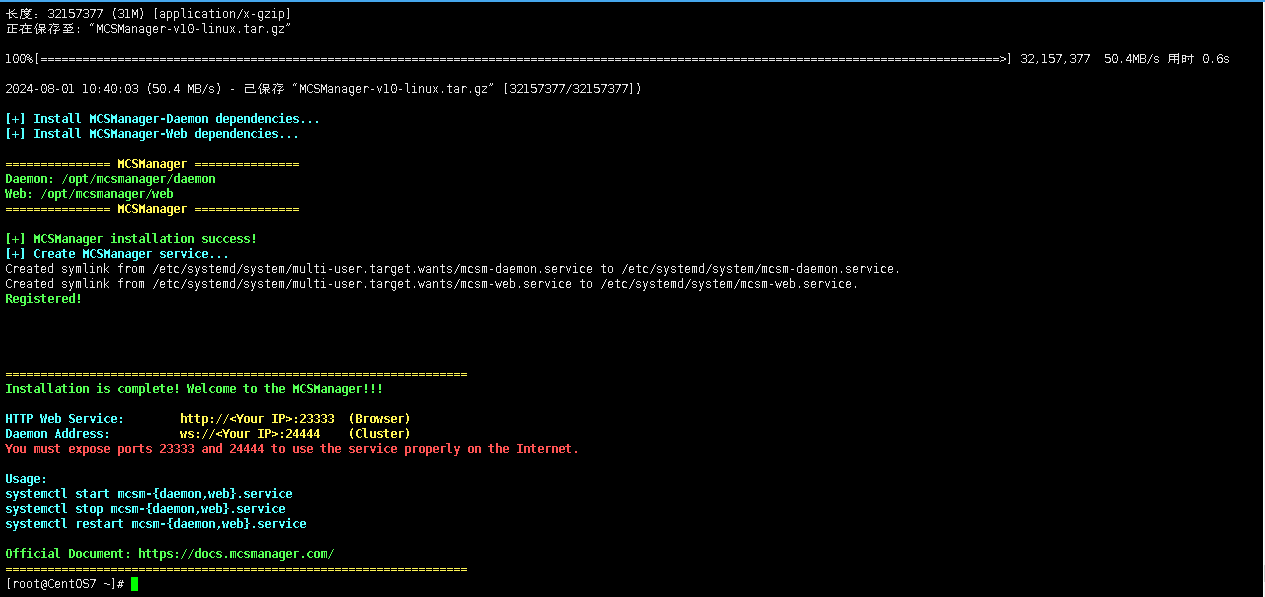Viewport: 1265px width, 597px height.
Task: Click the 'Install MCSManager-Daemon dependencies' line
Action: coord(162,119)
